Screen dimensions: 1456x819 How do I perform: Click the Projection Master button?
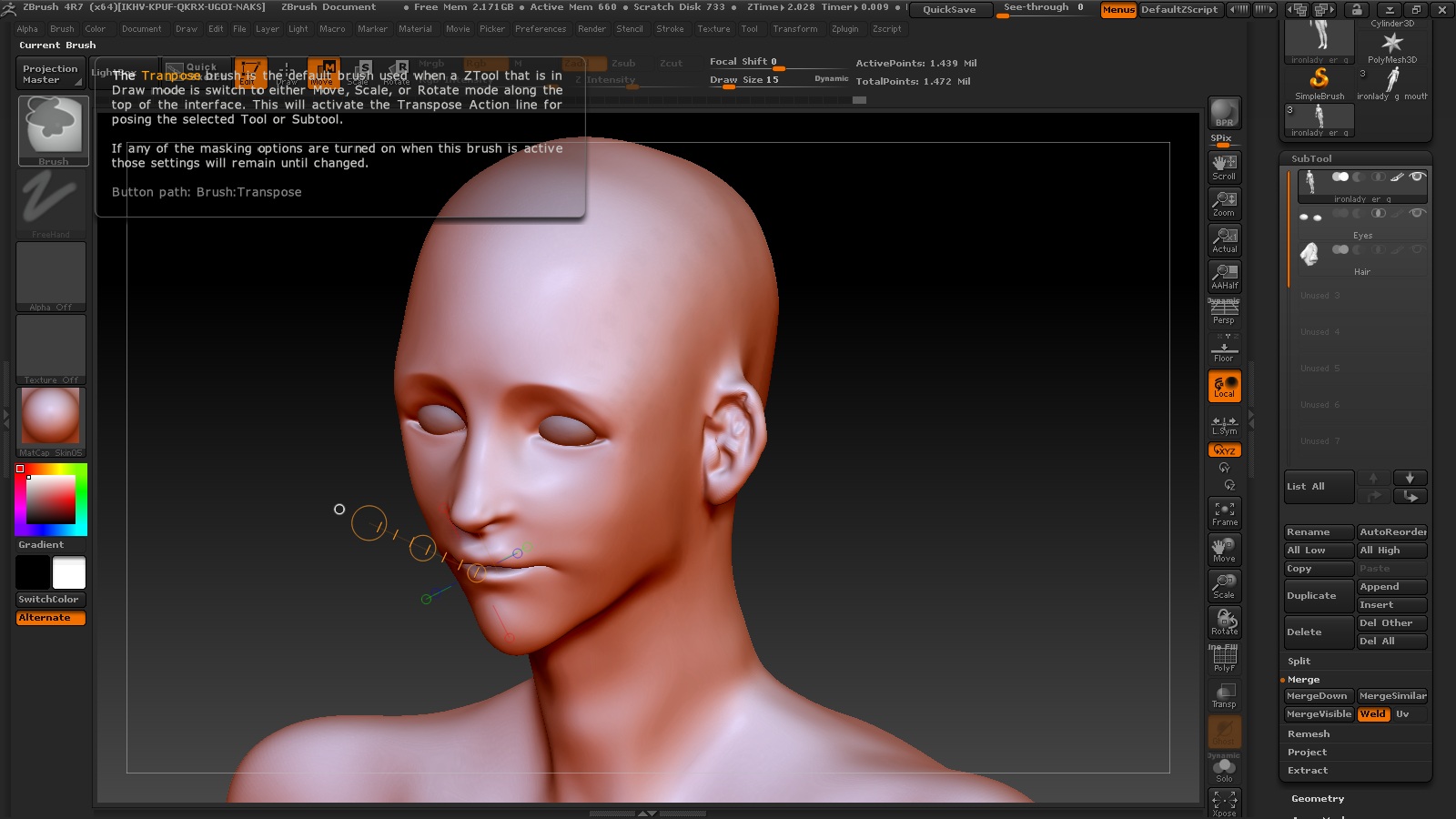click(x=51, y=74)
